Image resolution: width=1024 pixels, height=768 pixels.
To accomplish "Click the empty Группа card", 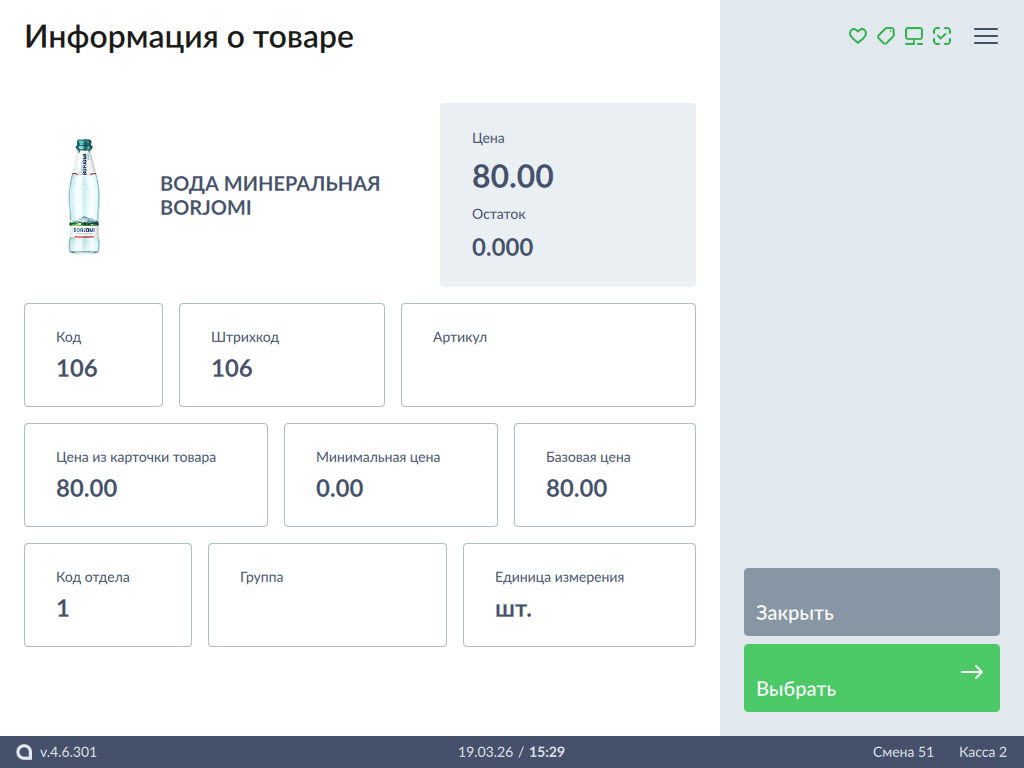I will [327, 595].
